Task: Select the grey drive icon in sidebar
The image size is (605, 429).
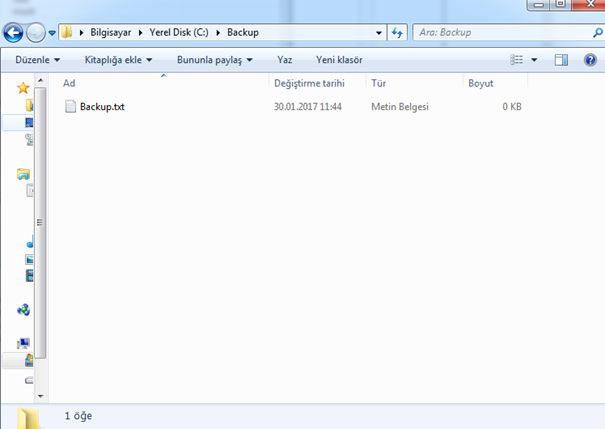Action: [29, 380]
